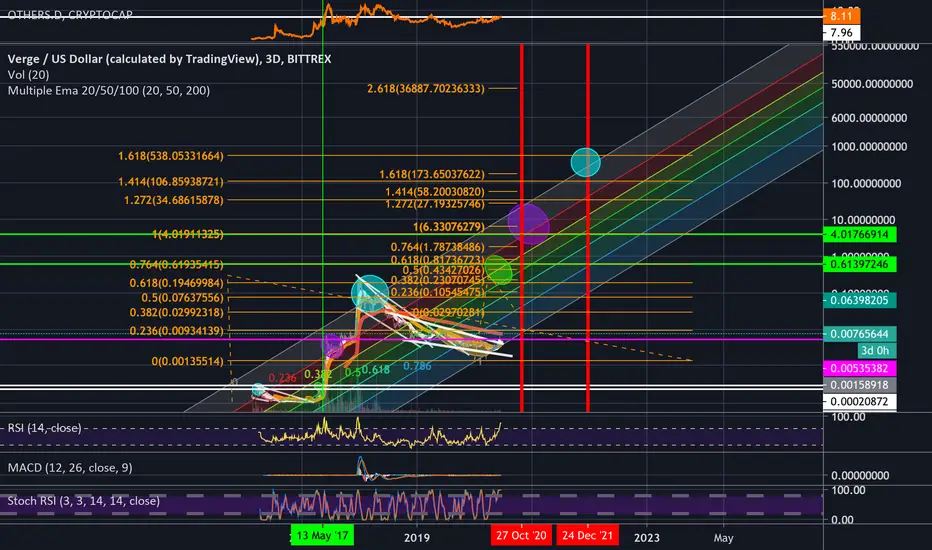Select the 1.414(58.20030820) Fibonacci label
Viewport: 932px width, 550px height.
[434, 191]
